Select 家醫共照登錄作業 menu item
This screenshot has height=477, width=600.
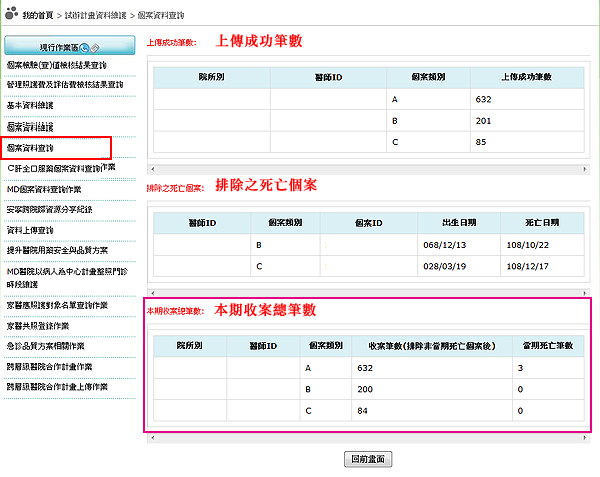click(x=46, y=324)
